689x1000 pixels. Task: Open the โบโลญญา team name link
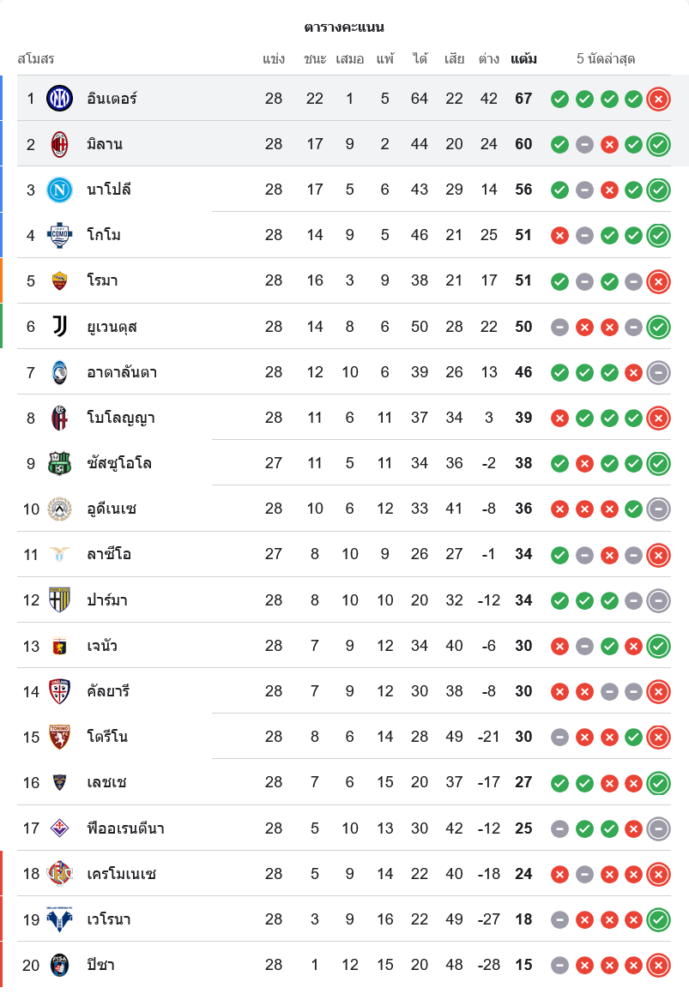pyautogui.click(x=120, y=418)
